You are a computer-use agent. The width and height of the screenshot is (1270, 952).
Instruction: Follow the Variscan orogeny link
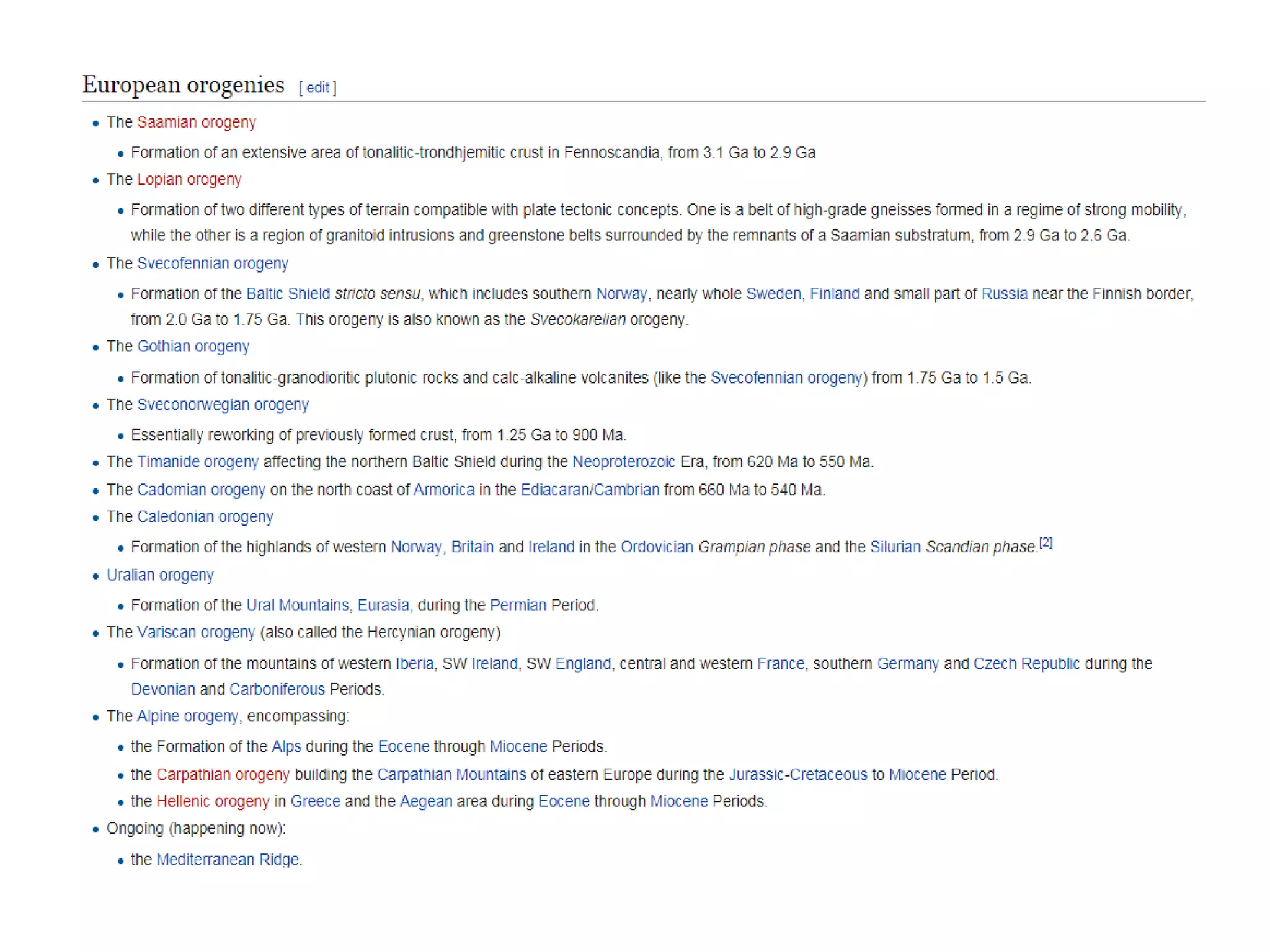(x=196, y=632)
